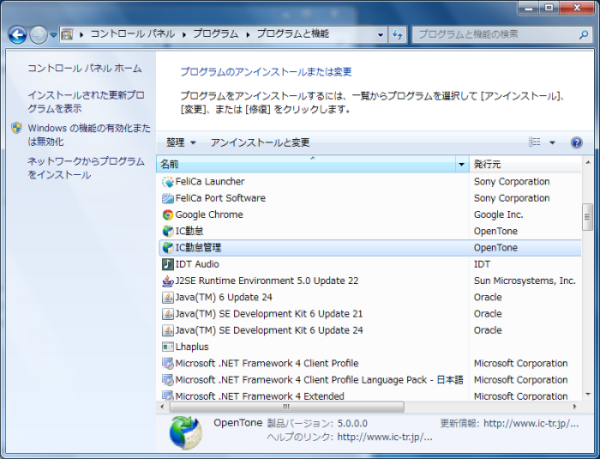Minimize the Programs and Features window

pos(528,7)
